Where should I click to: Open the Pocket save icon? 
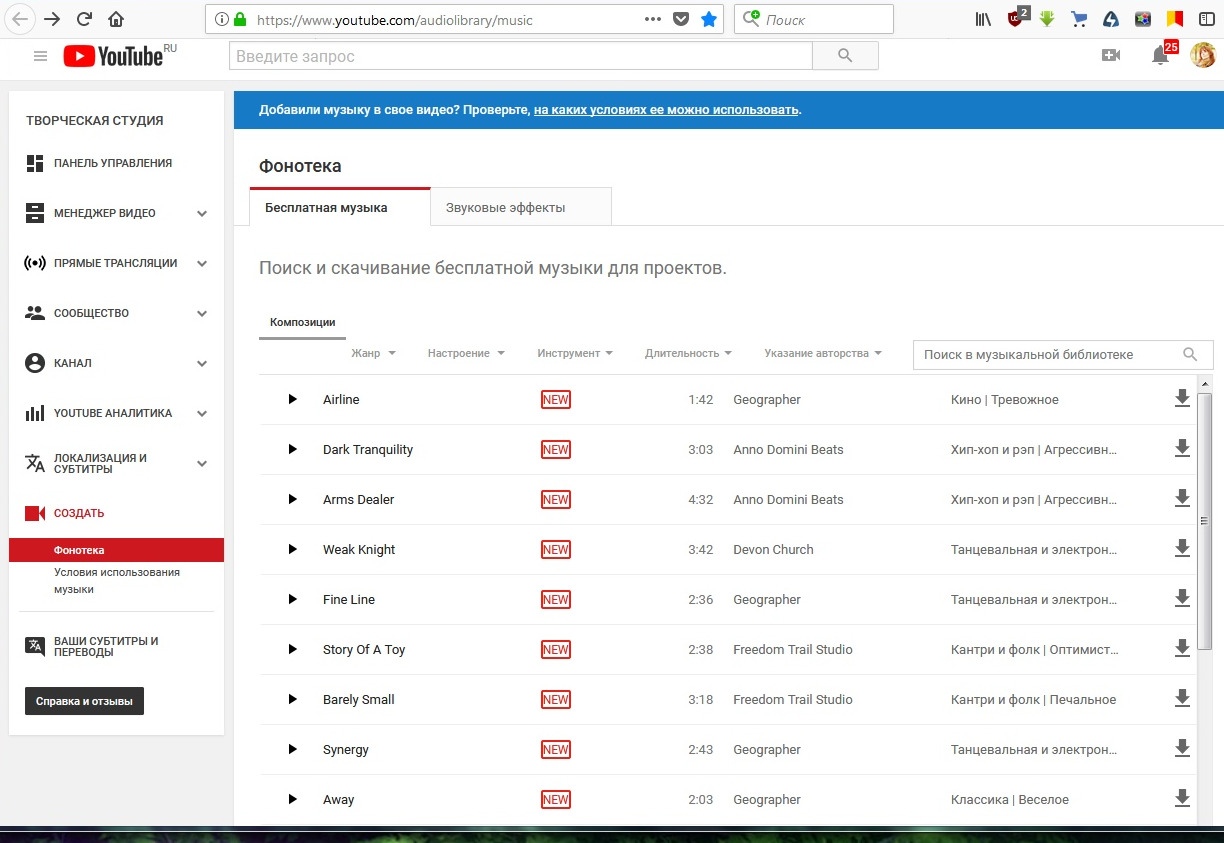click(681, 19)
